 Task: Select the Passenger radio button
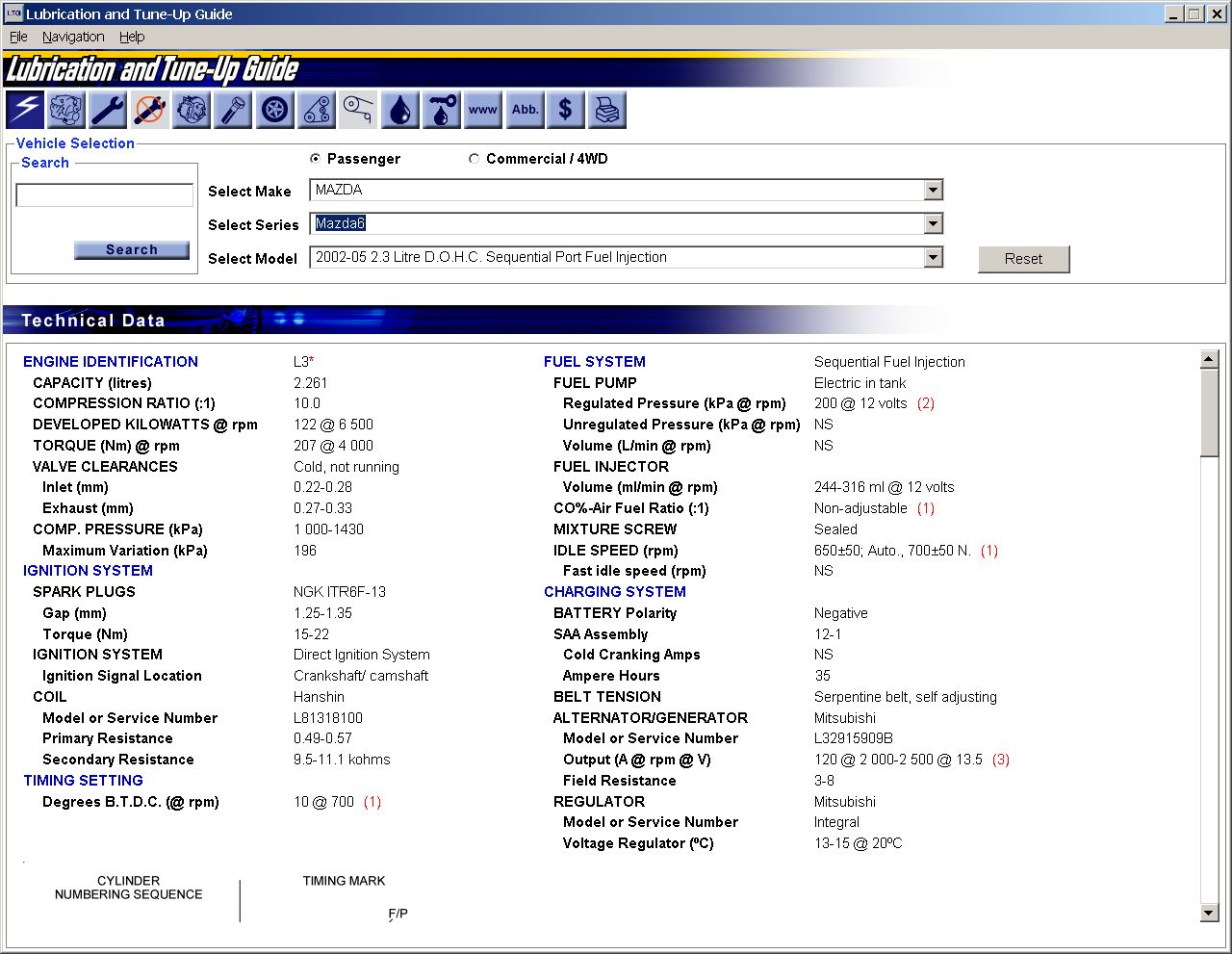[316, 159]
